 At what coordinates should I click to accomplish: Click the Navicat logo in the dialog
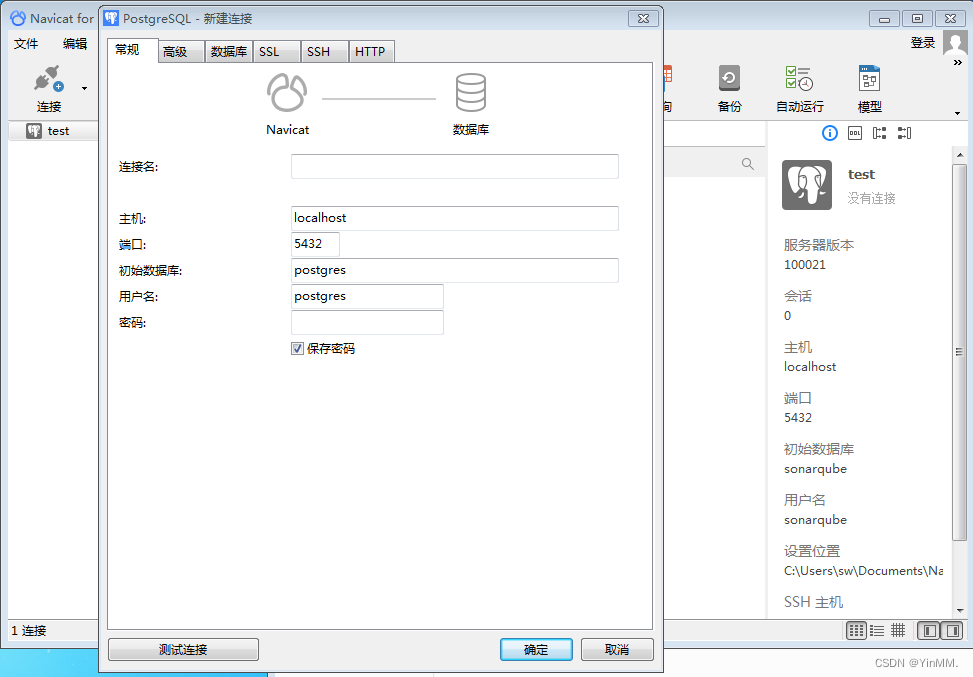[287, 92]
